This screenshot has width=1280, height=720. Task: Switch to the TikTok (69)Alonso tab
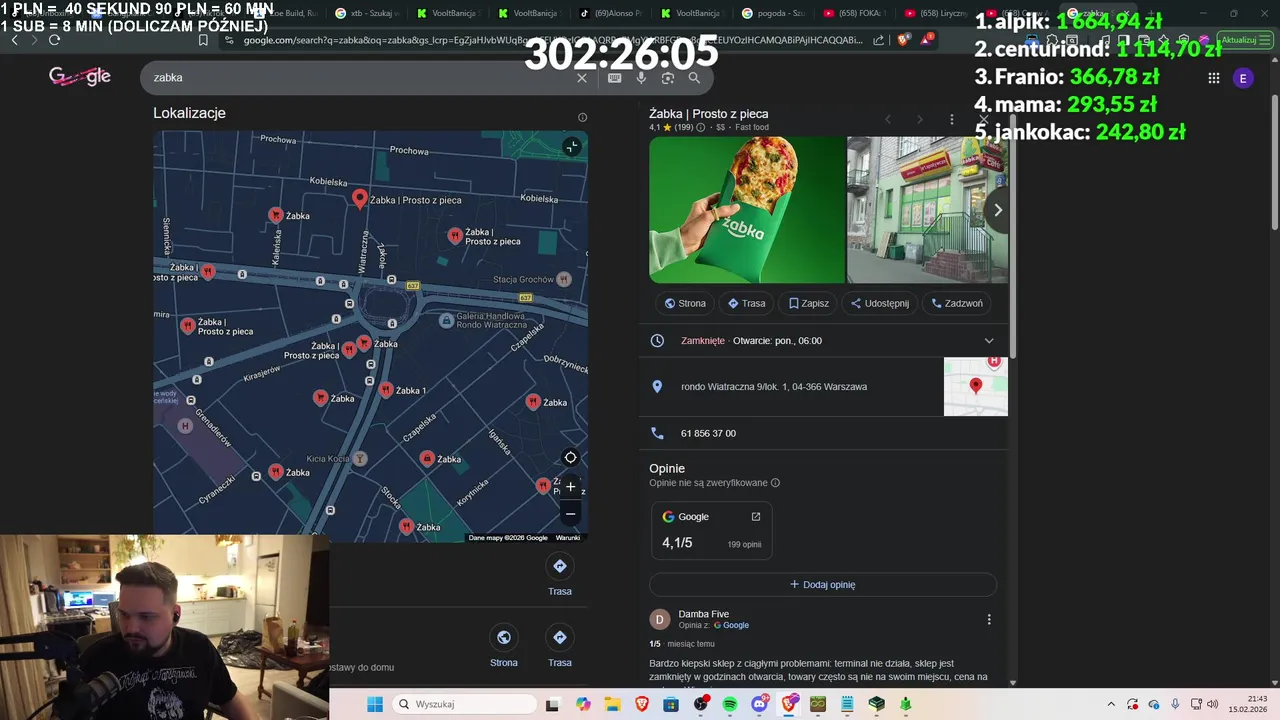tap(610, 13)
